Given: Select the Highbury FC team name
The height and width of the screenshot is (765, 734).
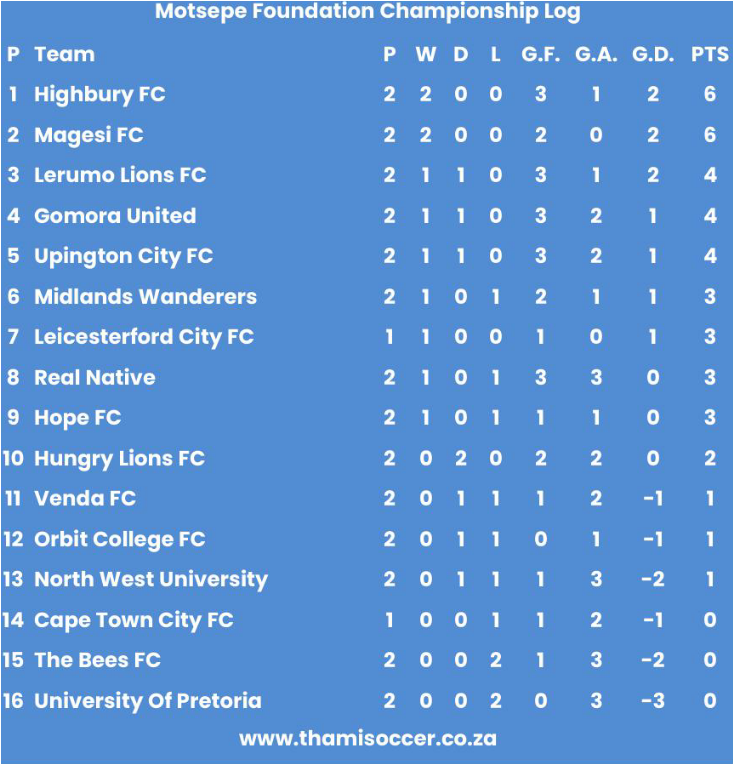Looking at the screenshot, I should click(100, 95).
